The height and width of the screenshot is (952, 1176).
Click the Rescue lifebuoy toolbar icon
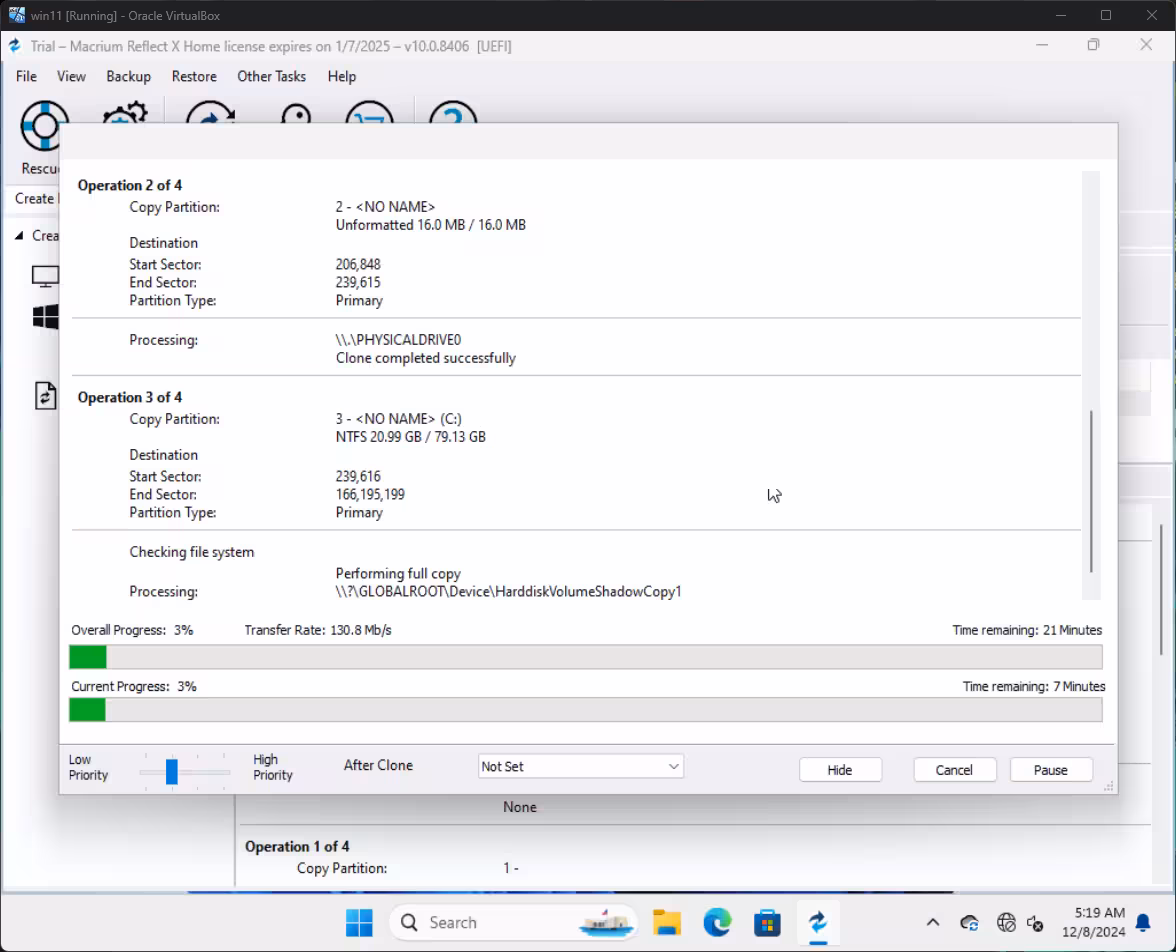pyautogui.click(x=44, y=126)
